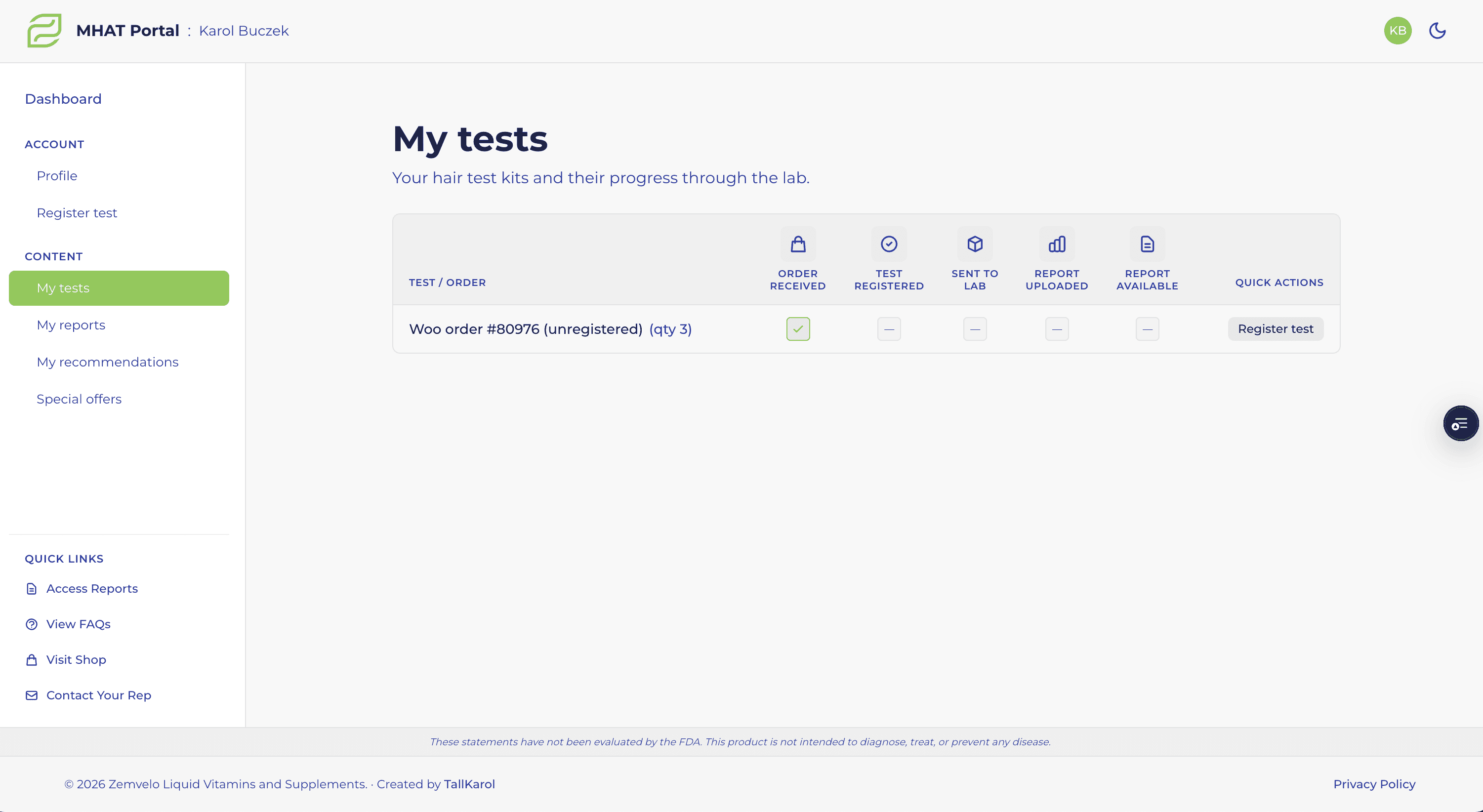Click the Report Available status box in row

tap(1147, 329)
